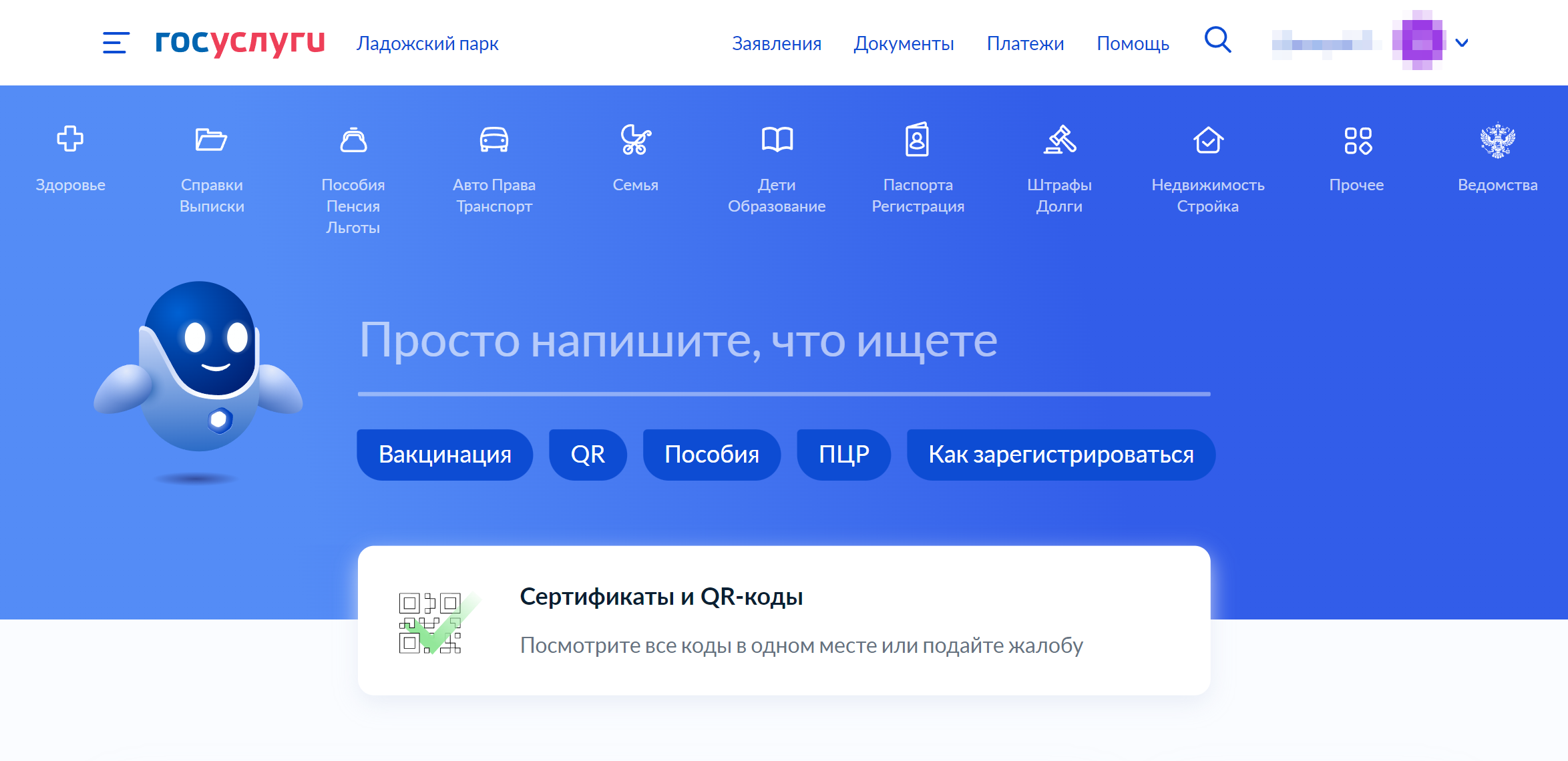The height and width of the screenshot is (761, 1568).
Task: Open Дети Образование book icon
Action: 777,139
